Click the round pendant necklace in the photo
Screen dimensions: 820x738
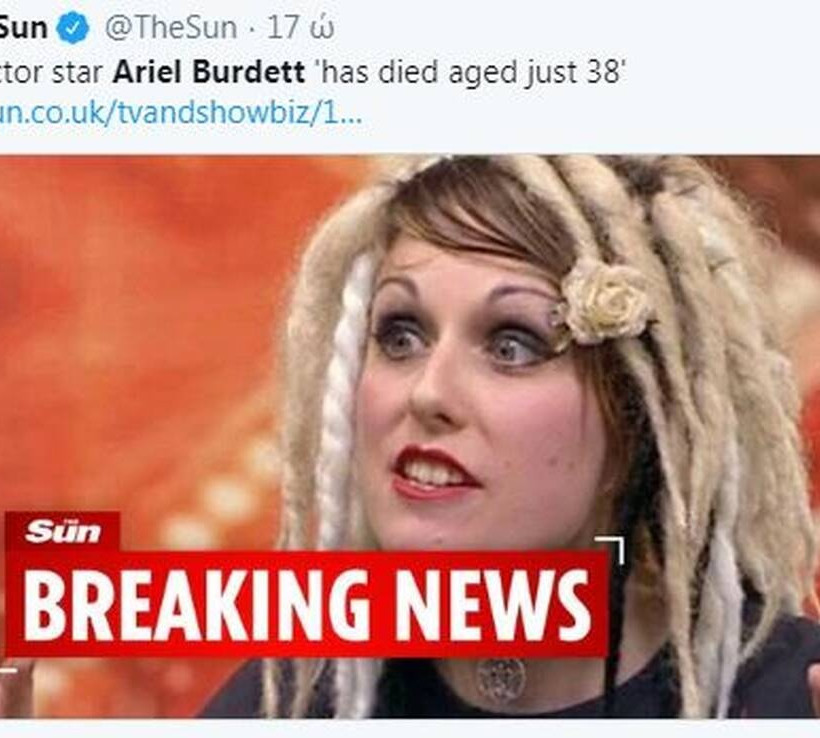pyautogui.click(x=500, y=679)
